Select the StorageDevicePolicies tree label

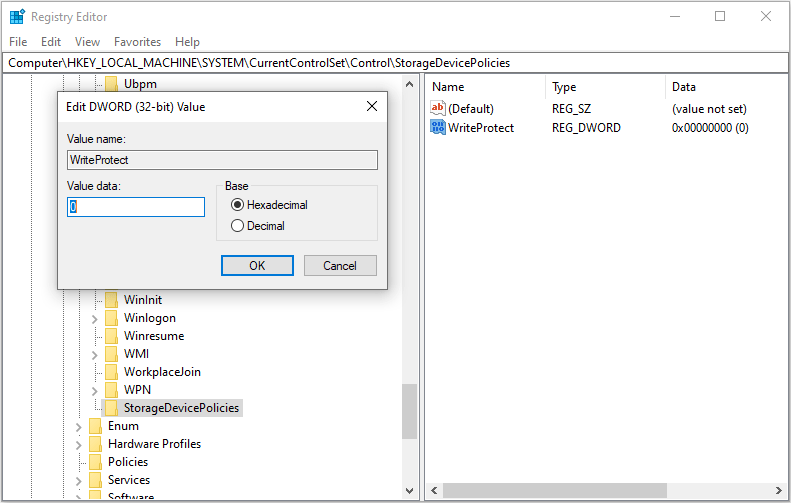182,408
